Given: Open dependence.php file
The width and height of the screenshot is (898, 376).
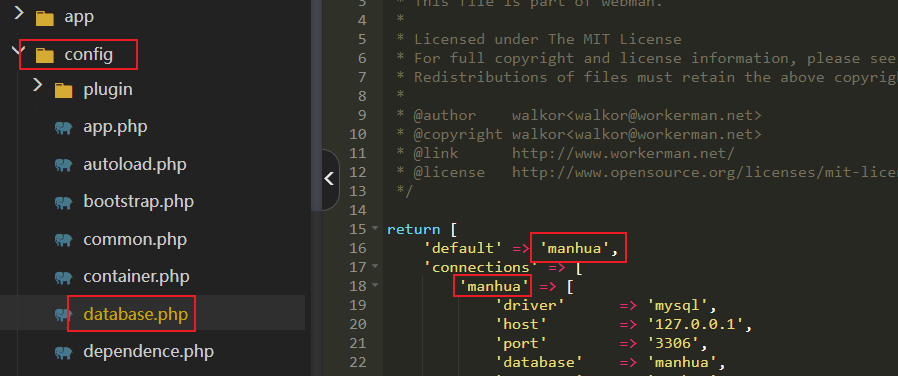Looking at the screenshot, I should pos(148,351).
